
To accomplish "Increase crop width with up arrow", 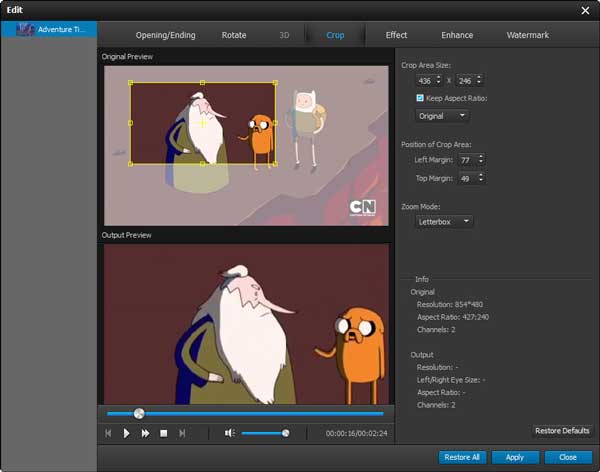I will pyautogui.click(x=439, y=77).
